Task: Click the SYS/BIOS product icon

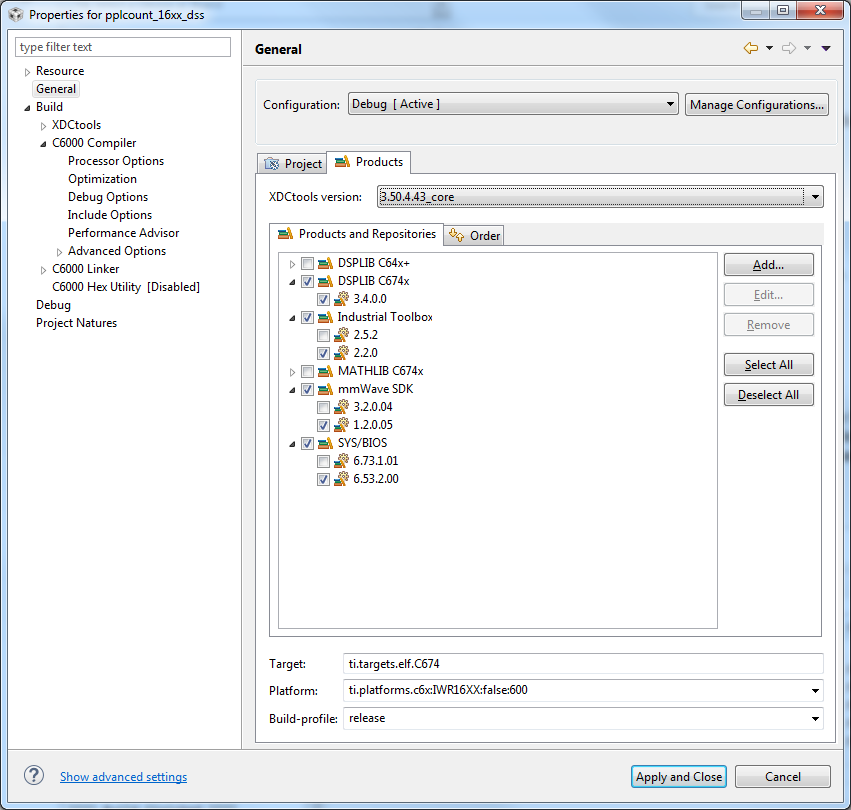Action: pyautogui.click(x=325, y=444)
